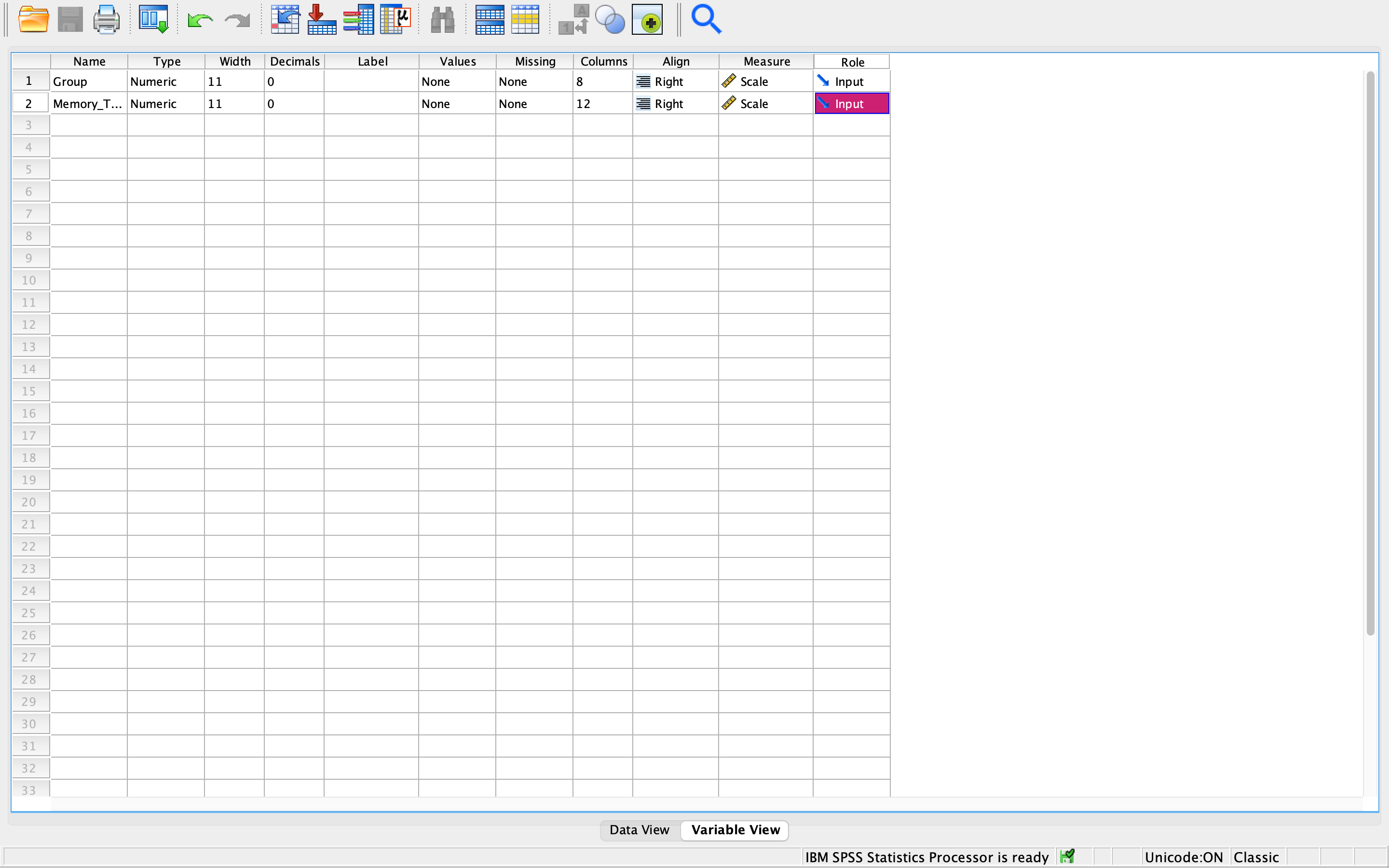Select the Variable View tab
The height and width of the screenshot is (868, 1389).
[735, 829]
